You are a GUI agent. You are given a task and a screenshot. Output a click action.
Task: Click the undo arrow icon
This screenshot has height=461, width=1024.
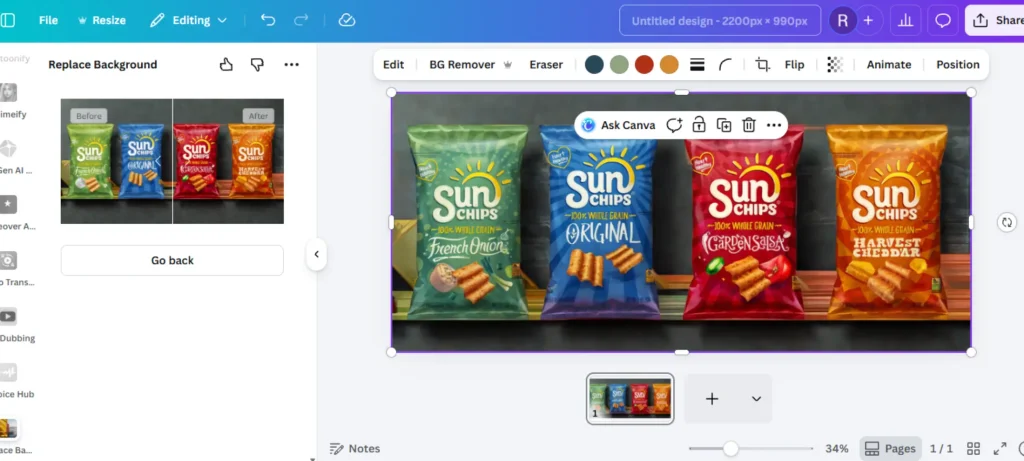(268, 20)
